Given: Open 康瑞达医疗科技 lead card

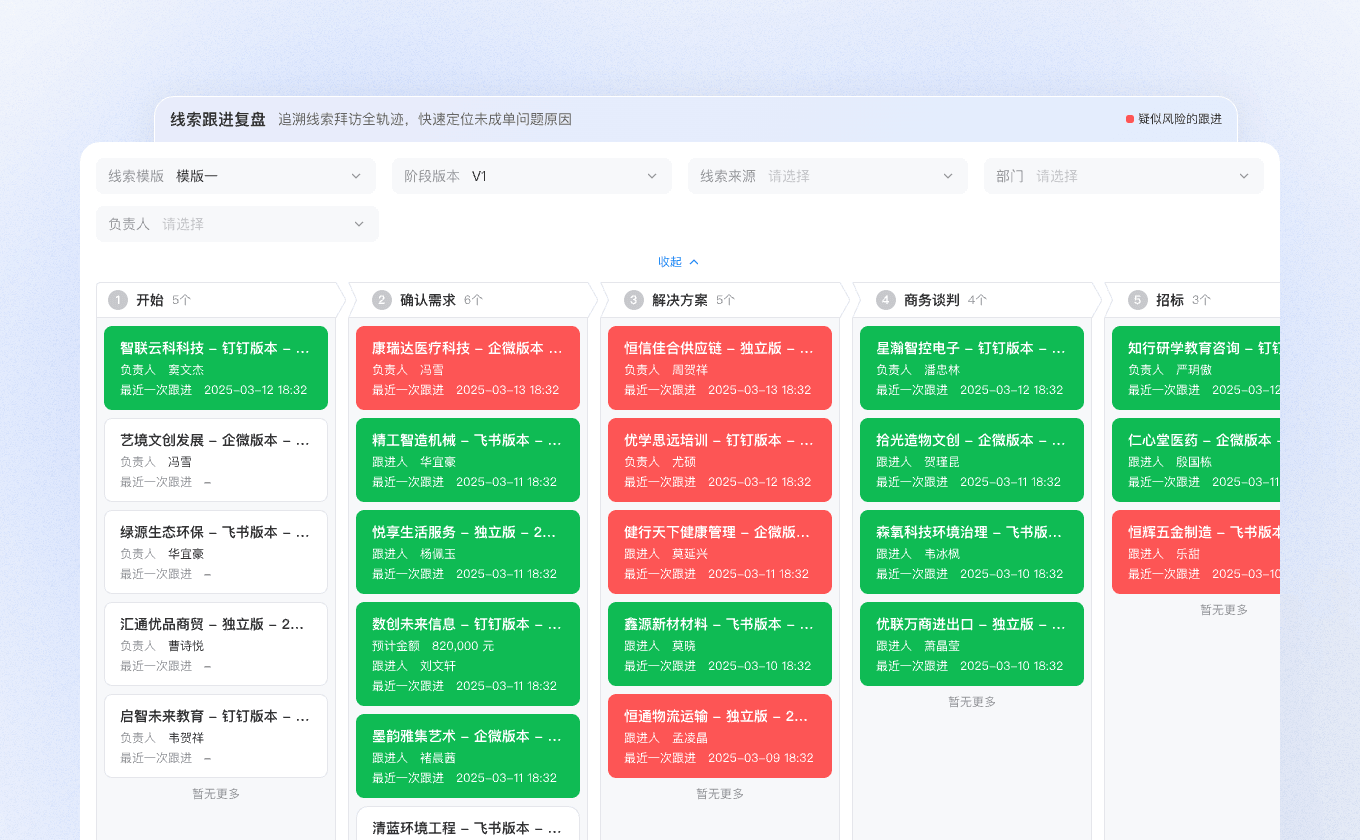Looking at the screenshot, I should 468,368.
